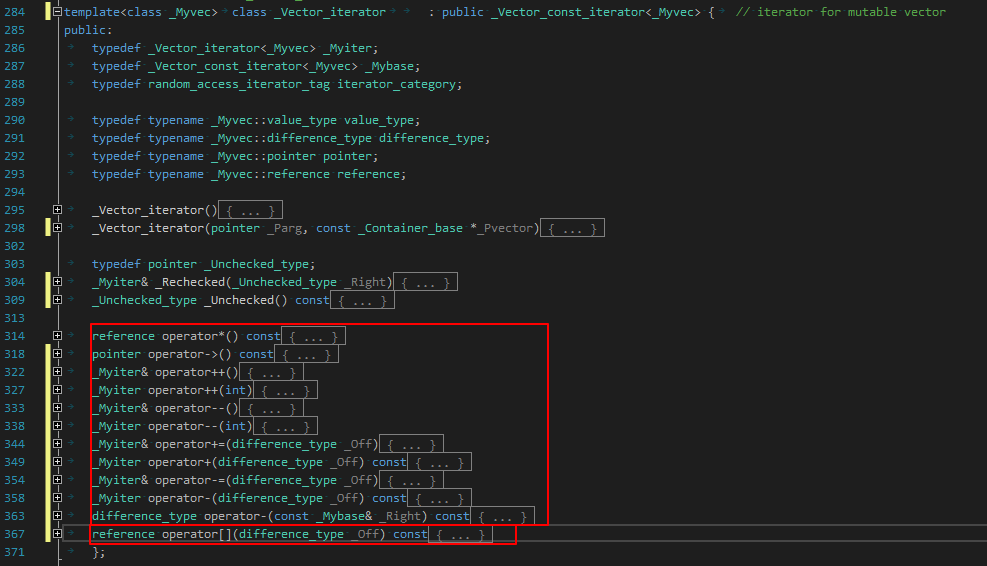Viewport: 987px width, 566px height.
Task: Expand the fold toggle at line 322
Action: tap(58, 372)
